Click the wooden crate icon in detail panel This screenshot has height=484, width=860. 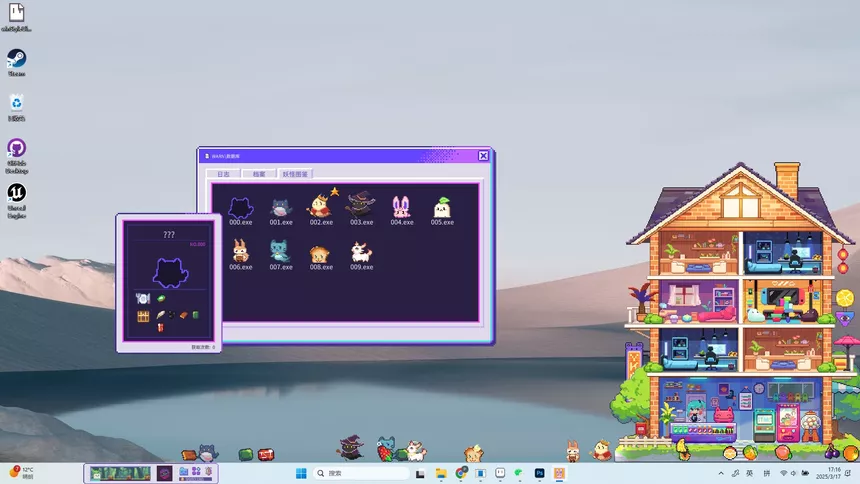[143, 316]
